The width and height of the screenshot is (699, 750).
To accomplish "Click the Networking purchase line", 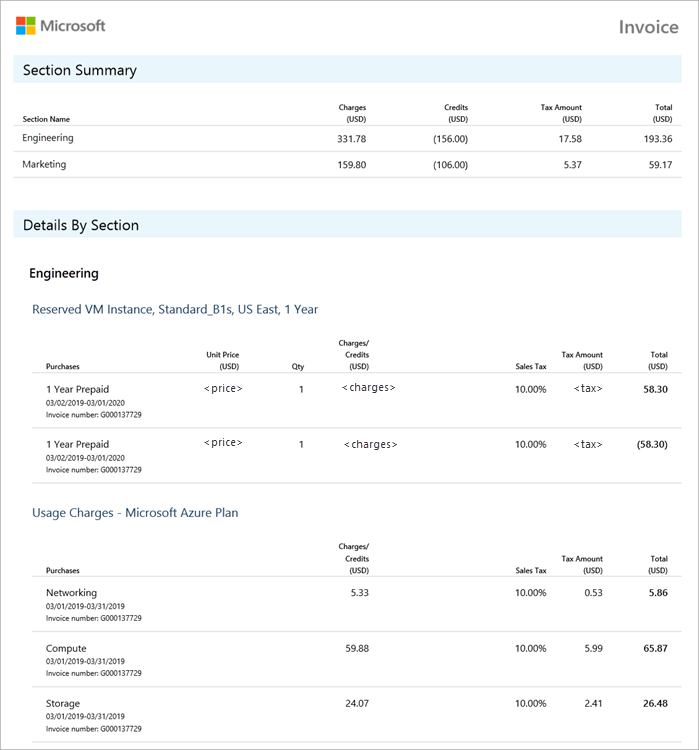I will point(71,593).
